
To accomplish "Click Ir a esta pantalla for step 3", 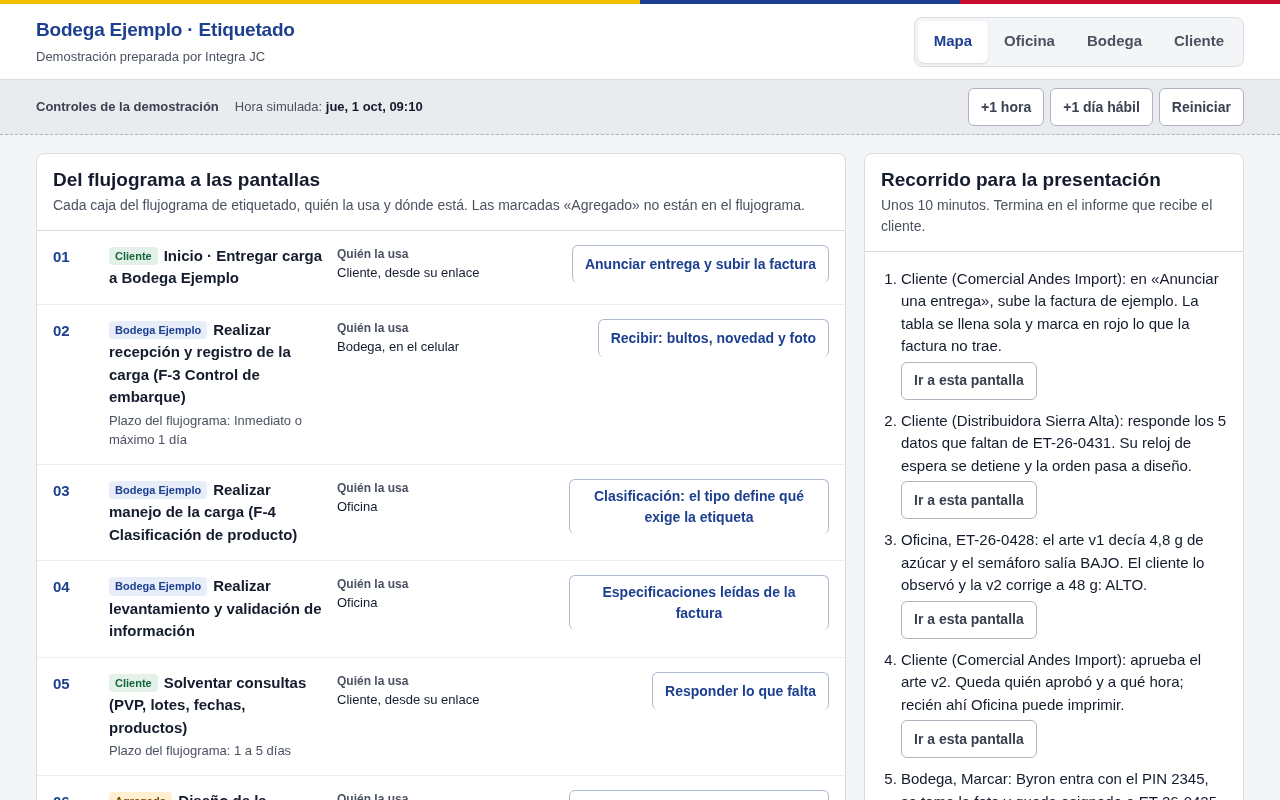I will (x=969, y=620).
